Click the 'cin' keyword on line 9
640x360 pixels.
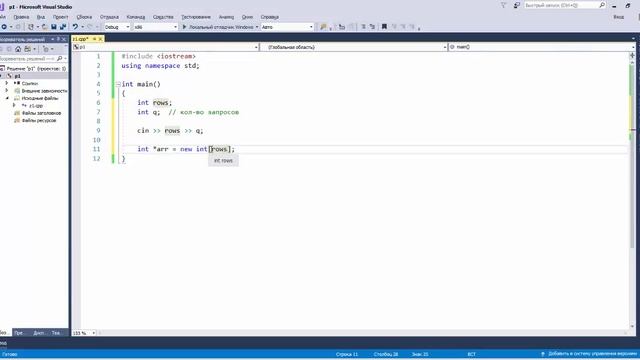143,131
